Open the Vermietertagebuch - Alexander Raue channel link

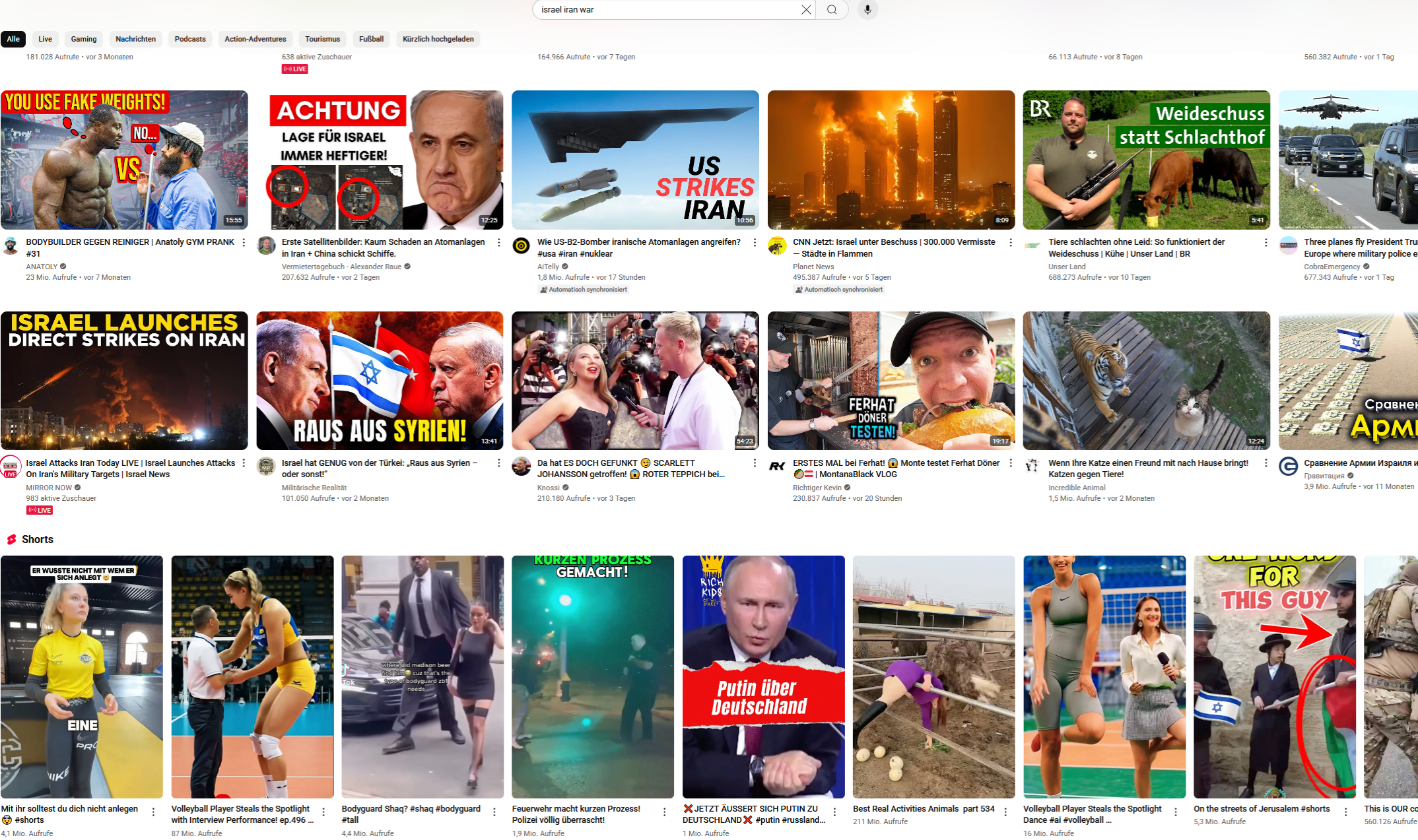click(341, 267)
